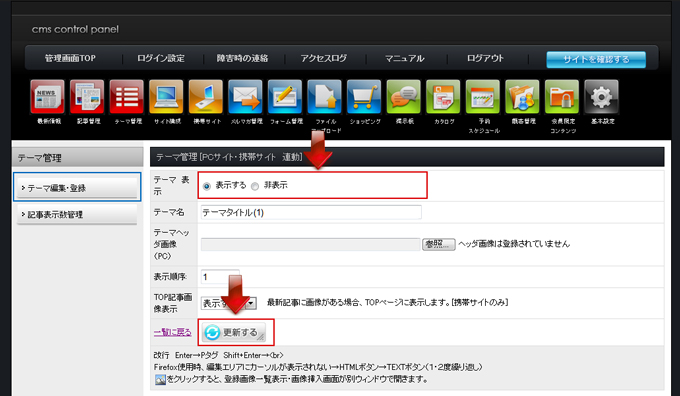
Task: Open the アクセスログ menu item
Action: click(x=324, y=58)
